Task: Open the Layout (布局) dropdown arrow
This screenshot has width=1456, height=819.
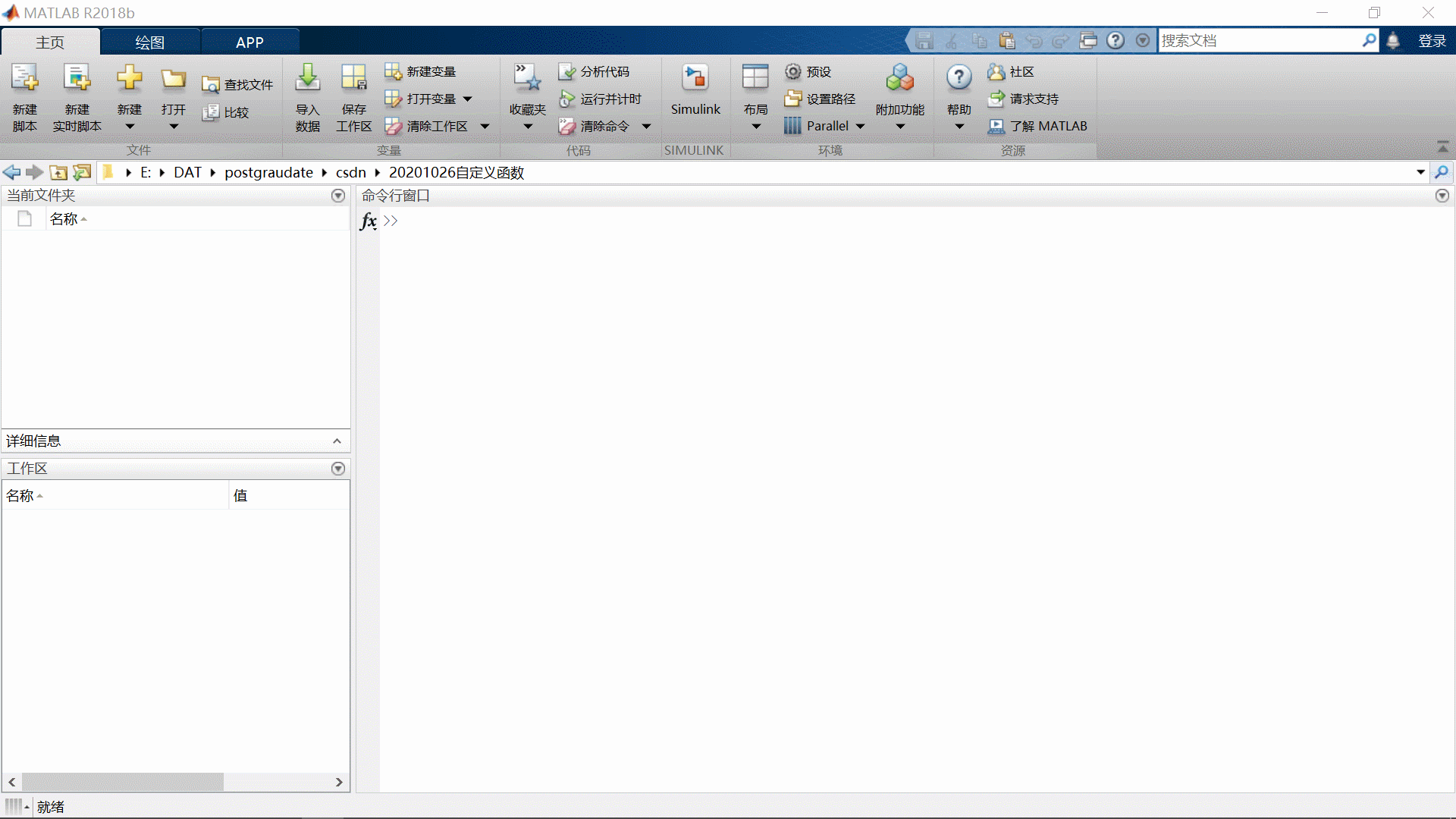Action: click(x=755, y=127)
